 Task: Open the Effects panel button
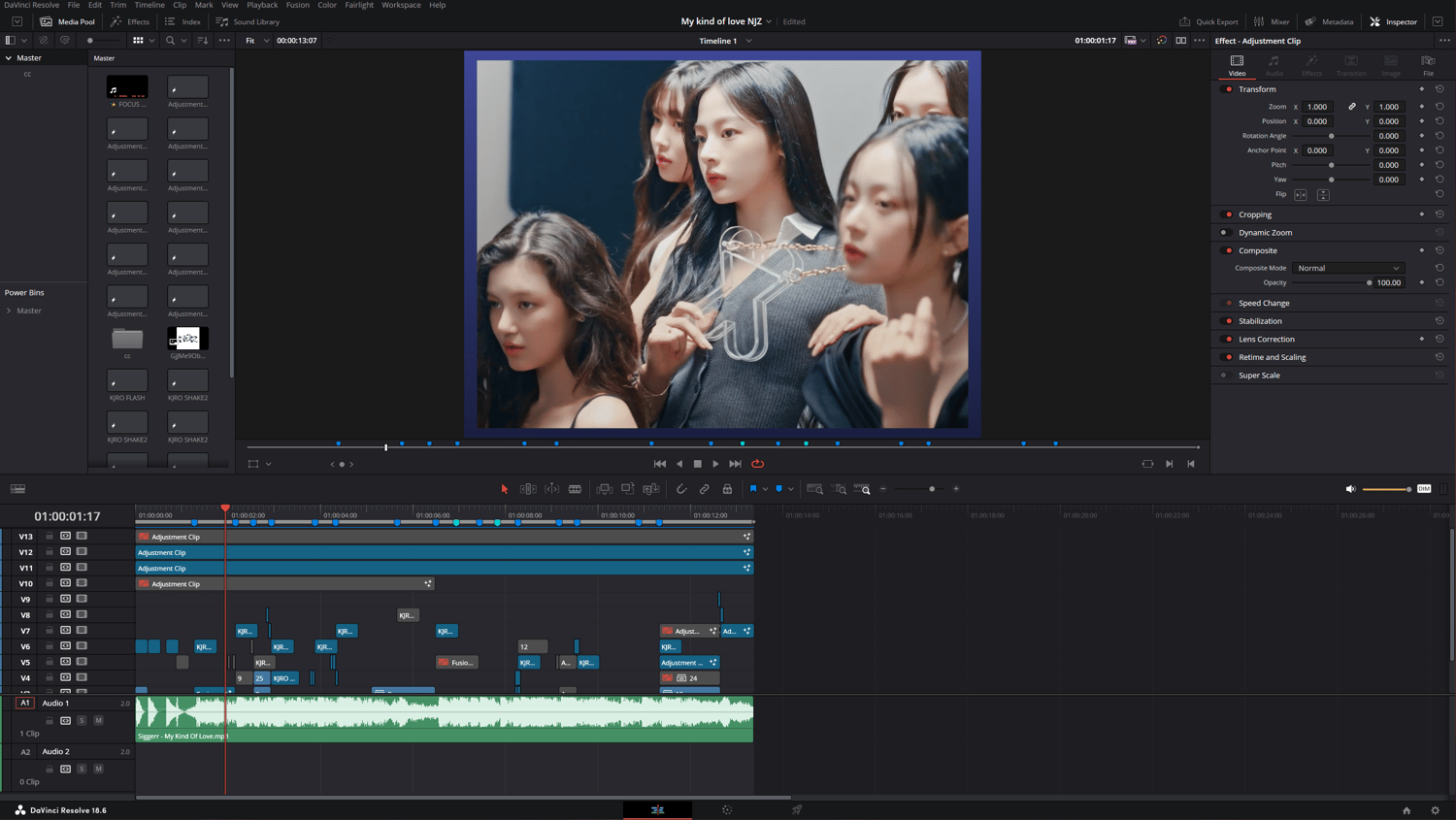click(130, 21)
